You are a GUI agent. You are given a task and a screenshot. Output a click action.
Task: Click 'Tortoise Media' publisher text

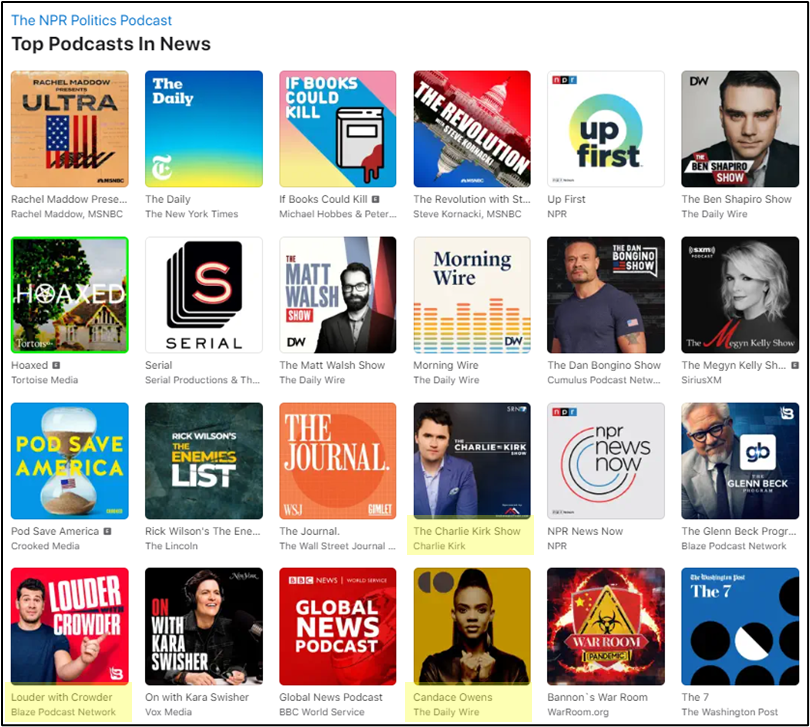[44, 380]
